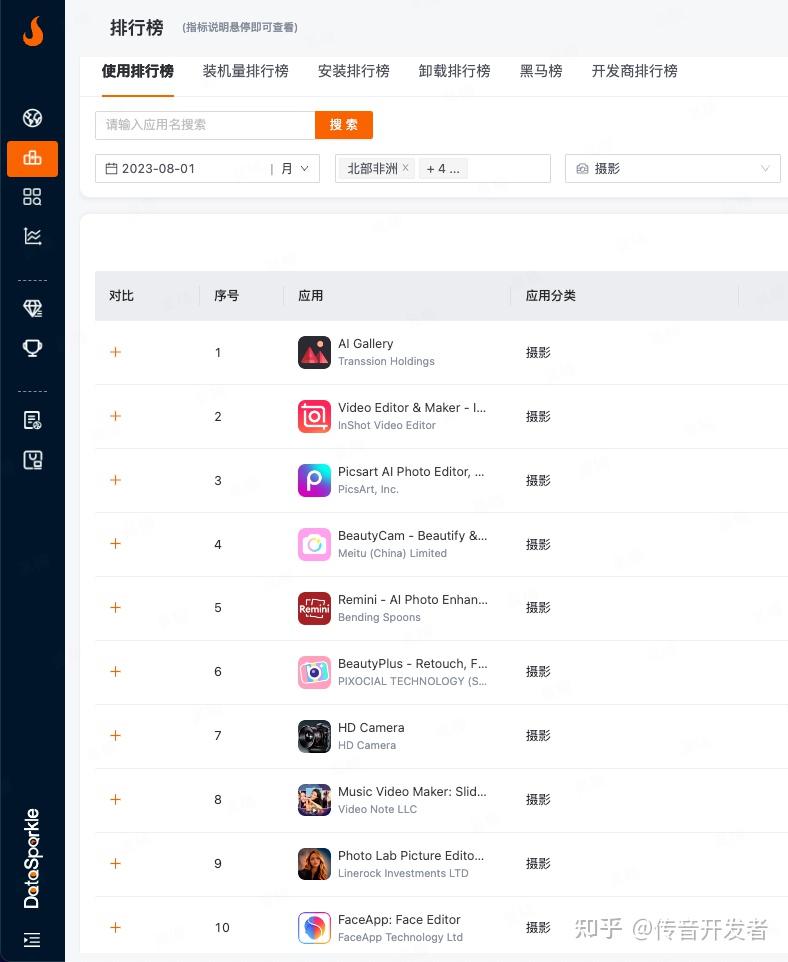
Task: Open the report document sidebar icon
Action: click(x=33, y=420)
